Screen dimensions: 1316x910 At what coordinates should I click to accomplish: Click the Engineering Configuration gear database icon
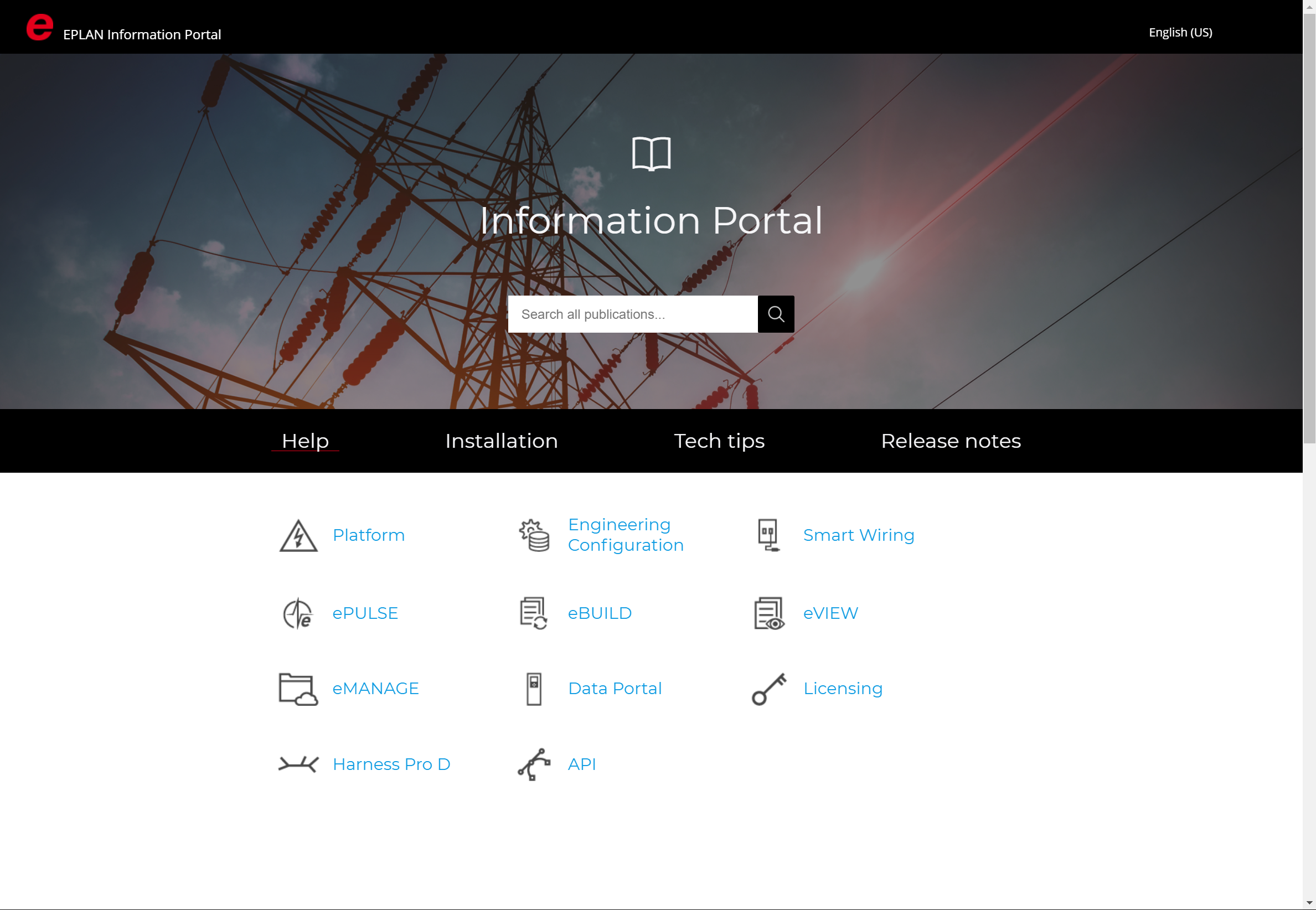534,535
